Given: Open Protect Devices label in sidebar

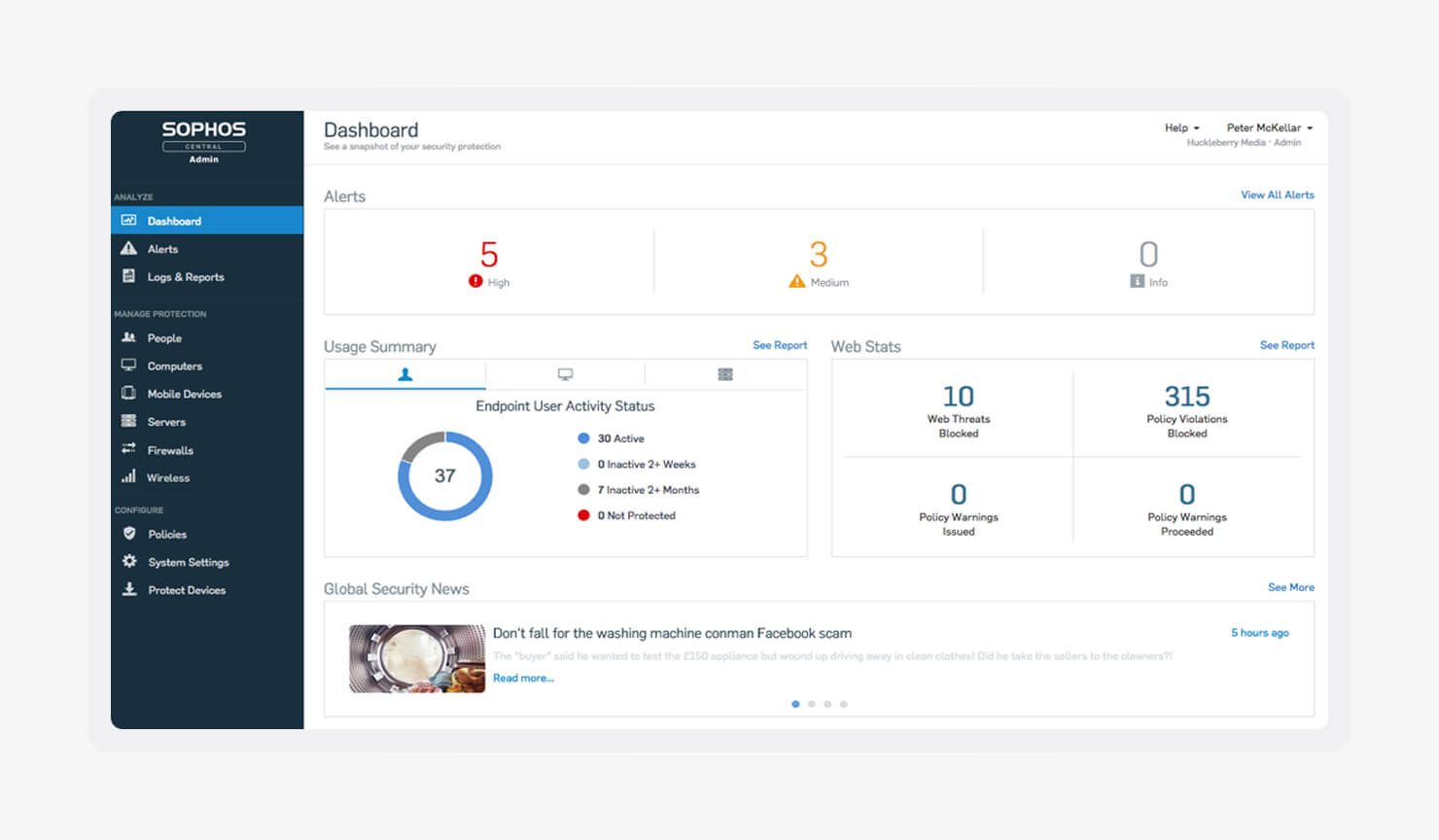Looking at the screenshot, I should [x=187, y=590].
